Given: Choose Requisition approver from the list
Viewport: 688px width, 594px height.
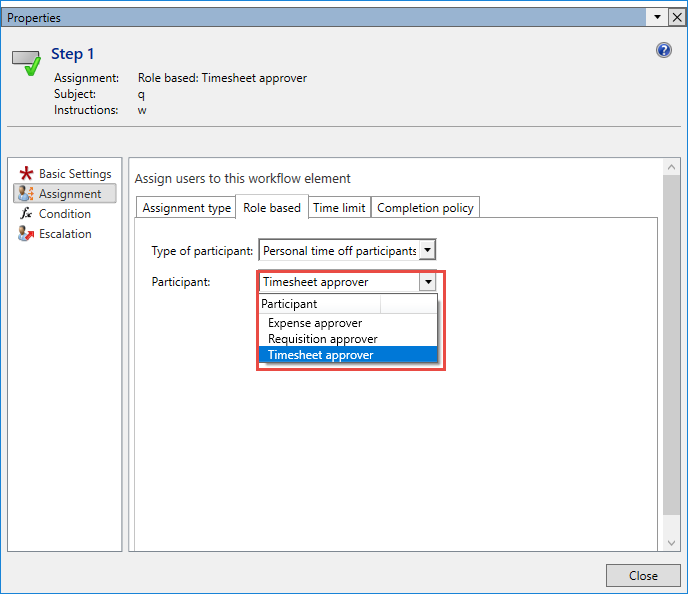Looking at the screenshot, I should point(348,339).
